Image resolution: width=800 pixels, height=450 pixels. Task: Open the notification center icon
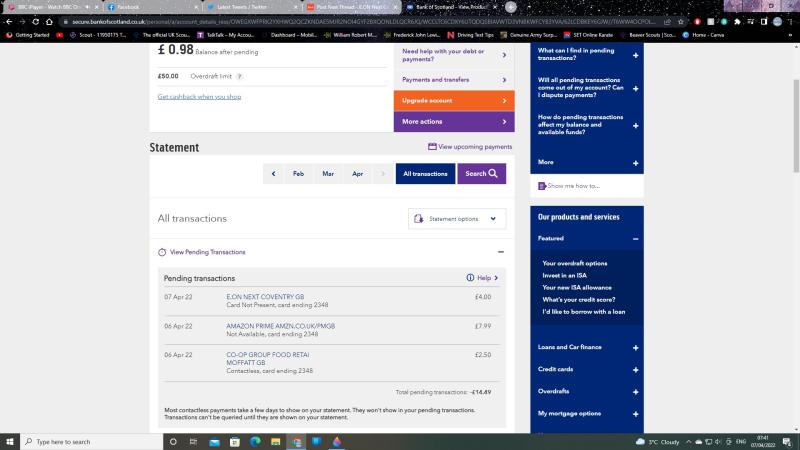[787, 441]
